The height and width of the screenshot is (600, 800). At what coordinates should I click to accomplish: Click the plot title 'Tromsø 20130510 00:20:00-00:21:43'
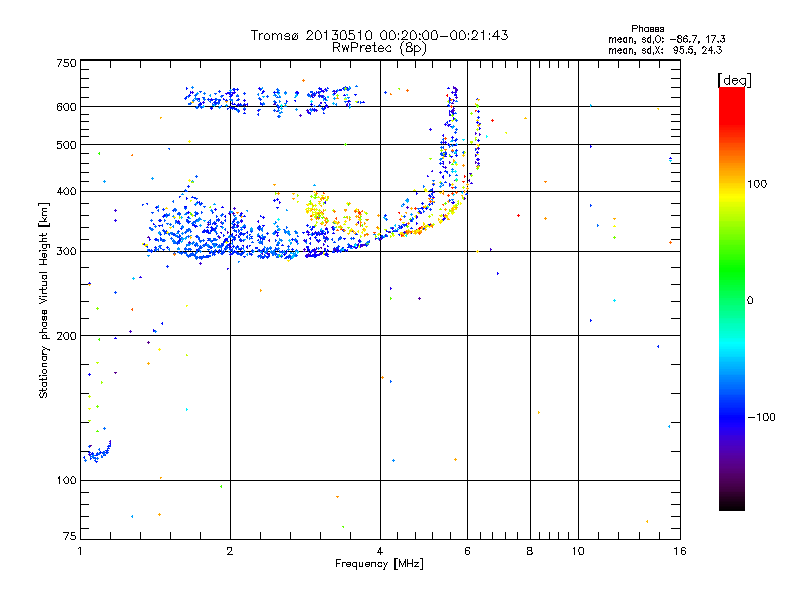point(379,35)
